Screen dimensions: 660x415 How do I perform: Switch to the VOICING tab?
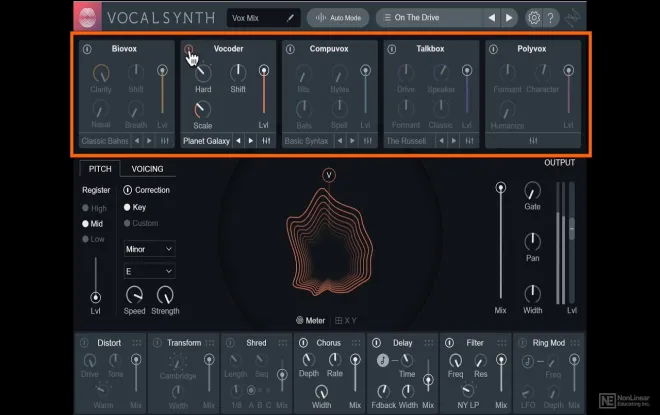pyautogui.click(x=147, y=169)
